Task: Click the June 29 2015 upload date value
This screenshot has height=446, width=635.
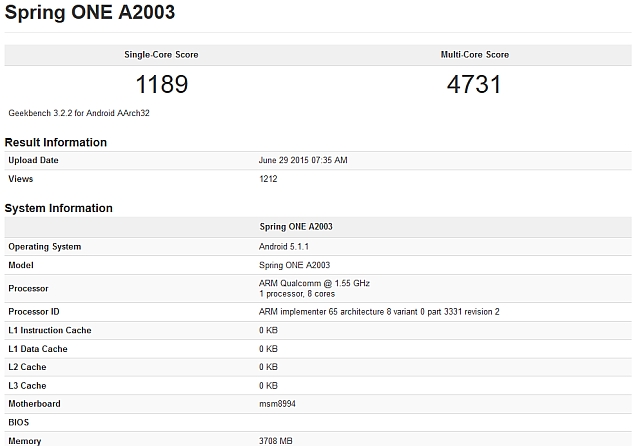Action: tap(303, 160)
